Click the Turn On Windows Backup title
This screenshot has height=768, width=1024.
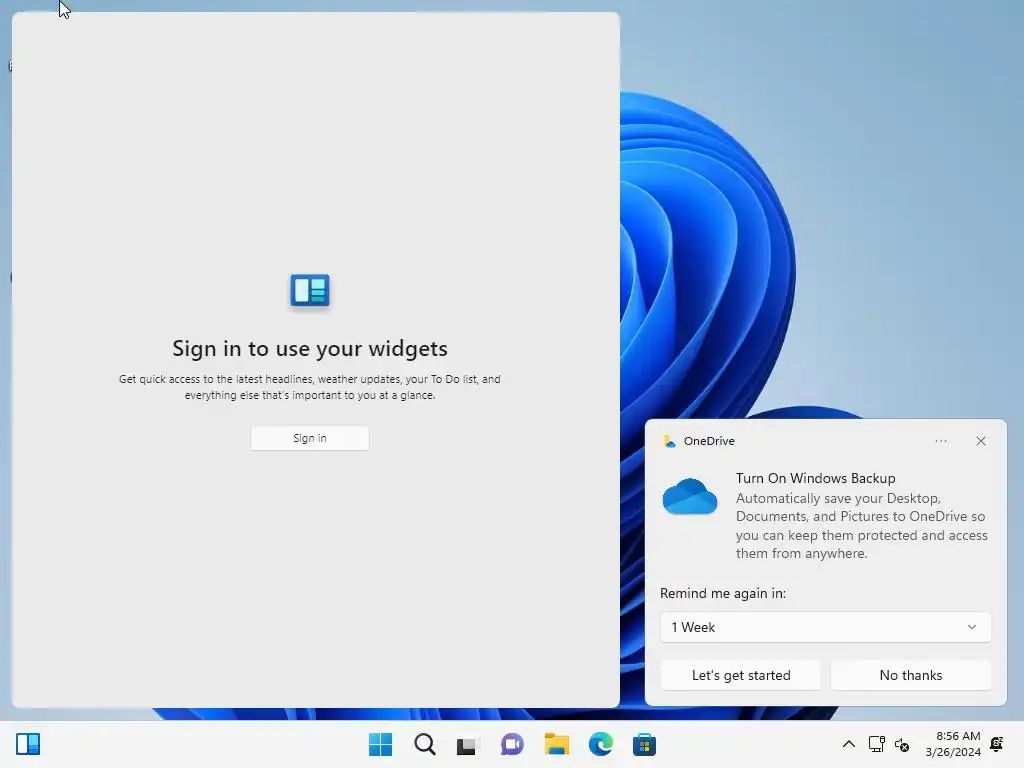point(815,478)
